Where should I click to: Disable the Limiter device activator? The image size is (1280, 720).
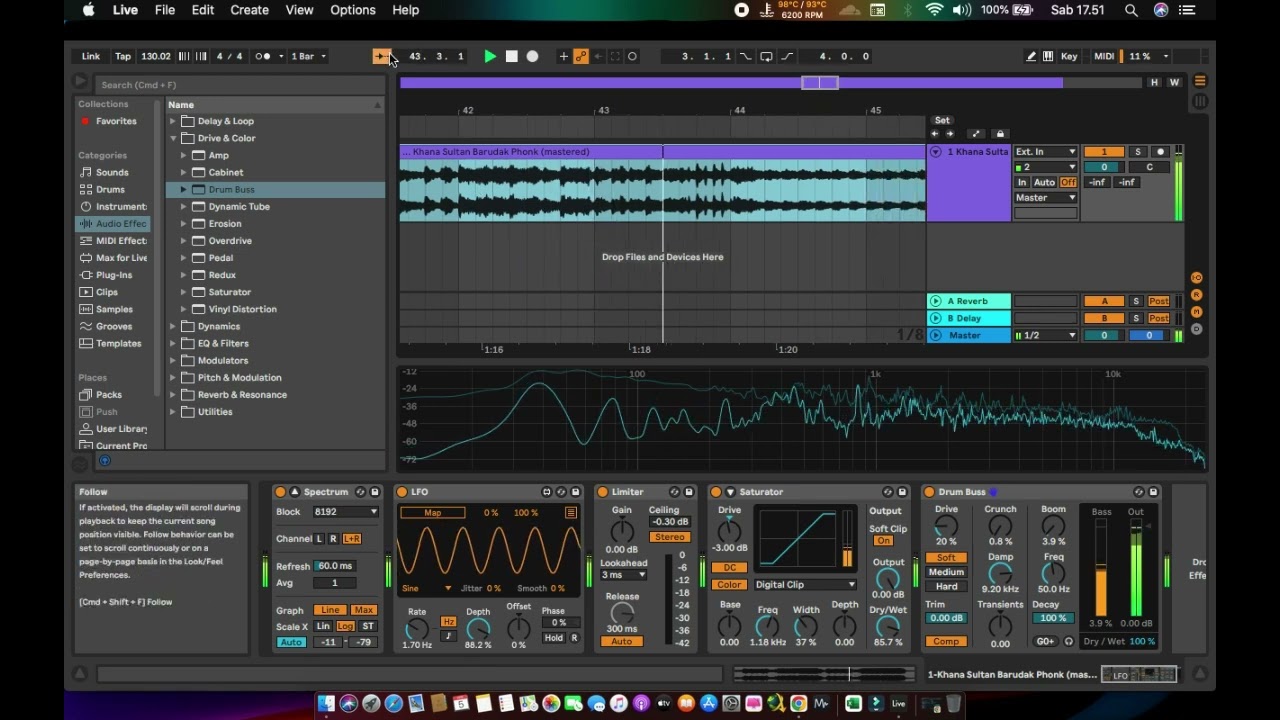click(602, 492)
